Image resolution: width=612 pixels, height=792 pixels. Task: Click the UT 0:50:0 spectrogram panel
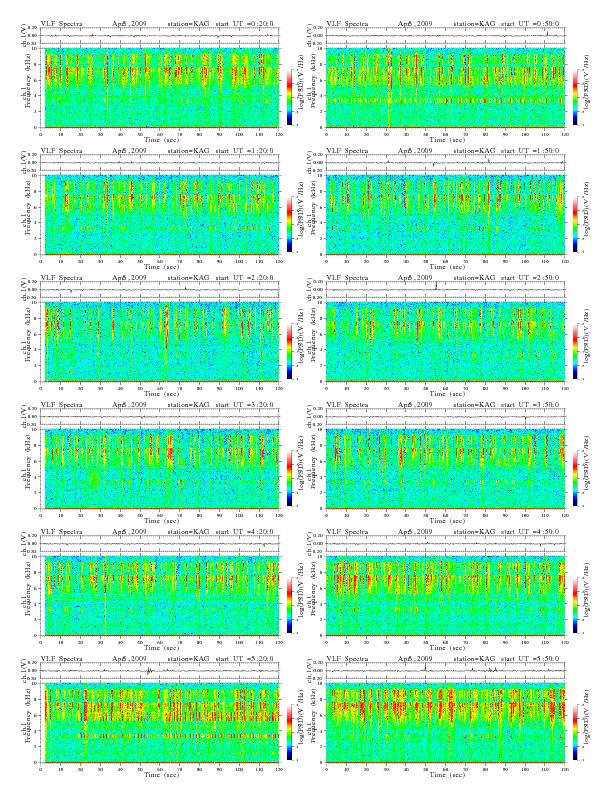click(446, 87)
